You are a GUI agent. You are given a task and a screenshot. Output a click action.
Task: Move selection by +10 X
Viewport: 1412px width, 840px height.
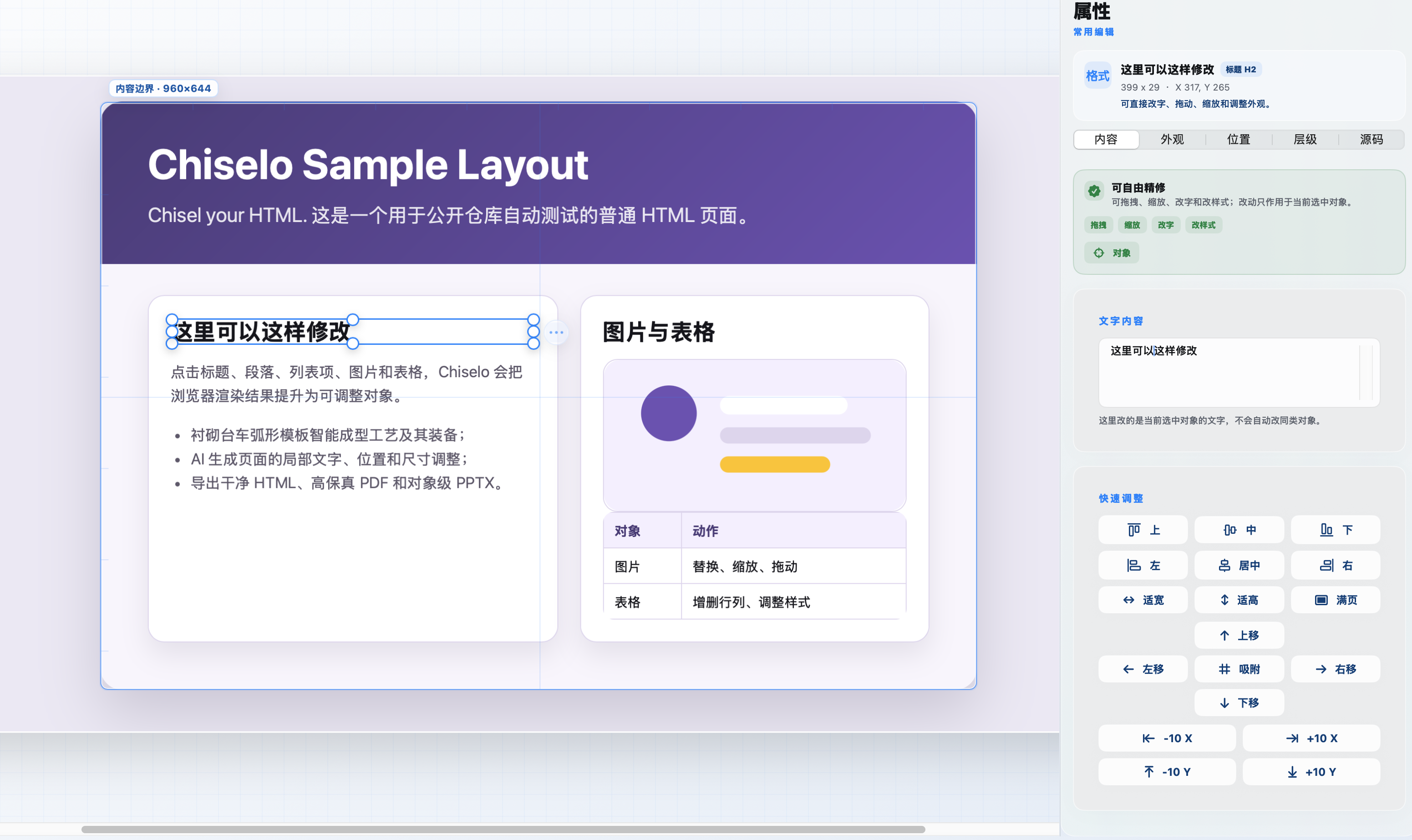click(x=1311, y=738)
